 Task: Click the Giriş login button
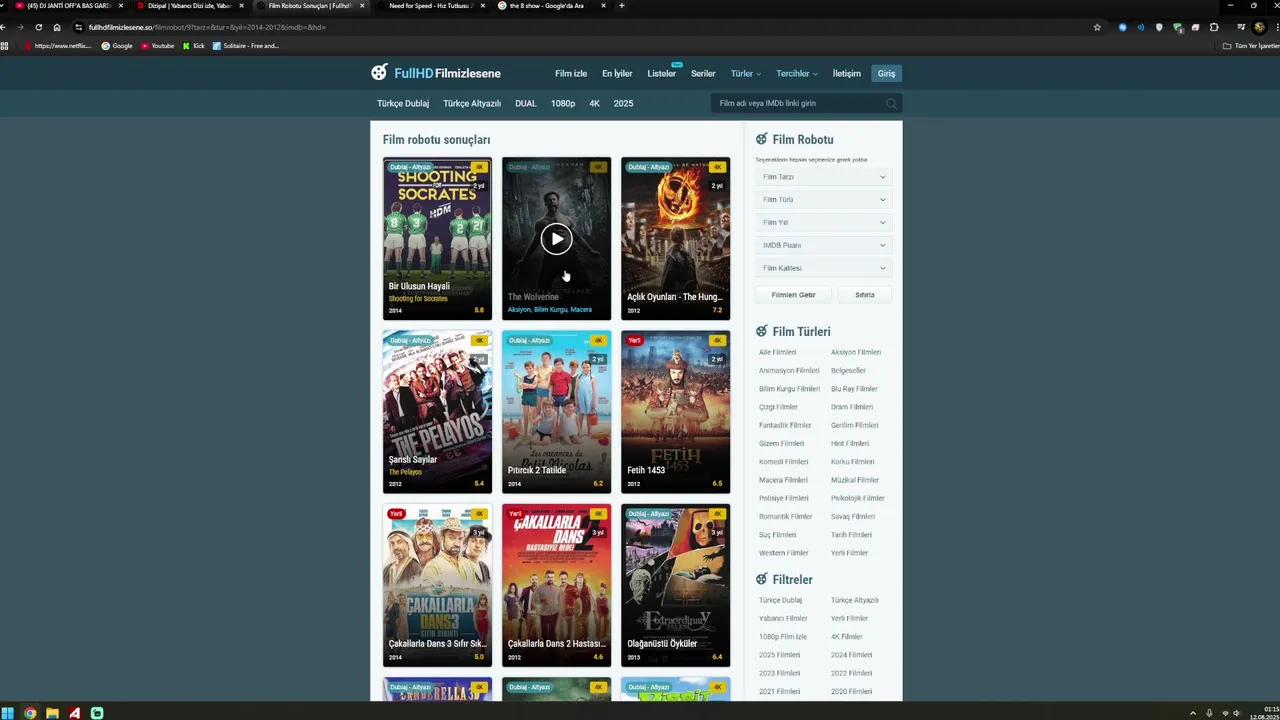pyautogui.click(x=887, y=74)
